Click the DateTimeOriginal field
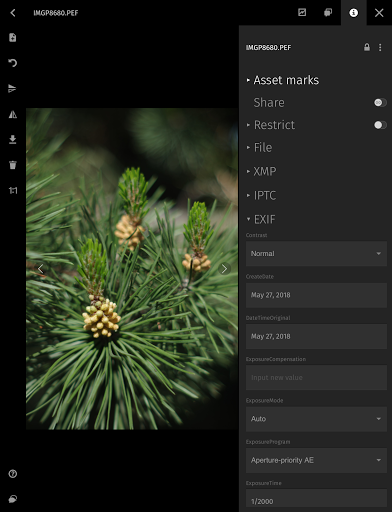This screenshot has width=392, height=512. tap(316, 336)
